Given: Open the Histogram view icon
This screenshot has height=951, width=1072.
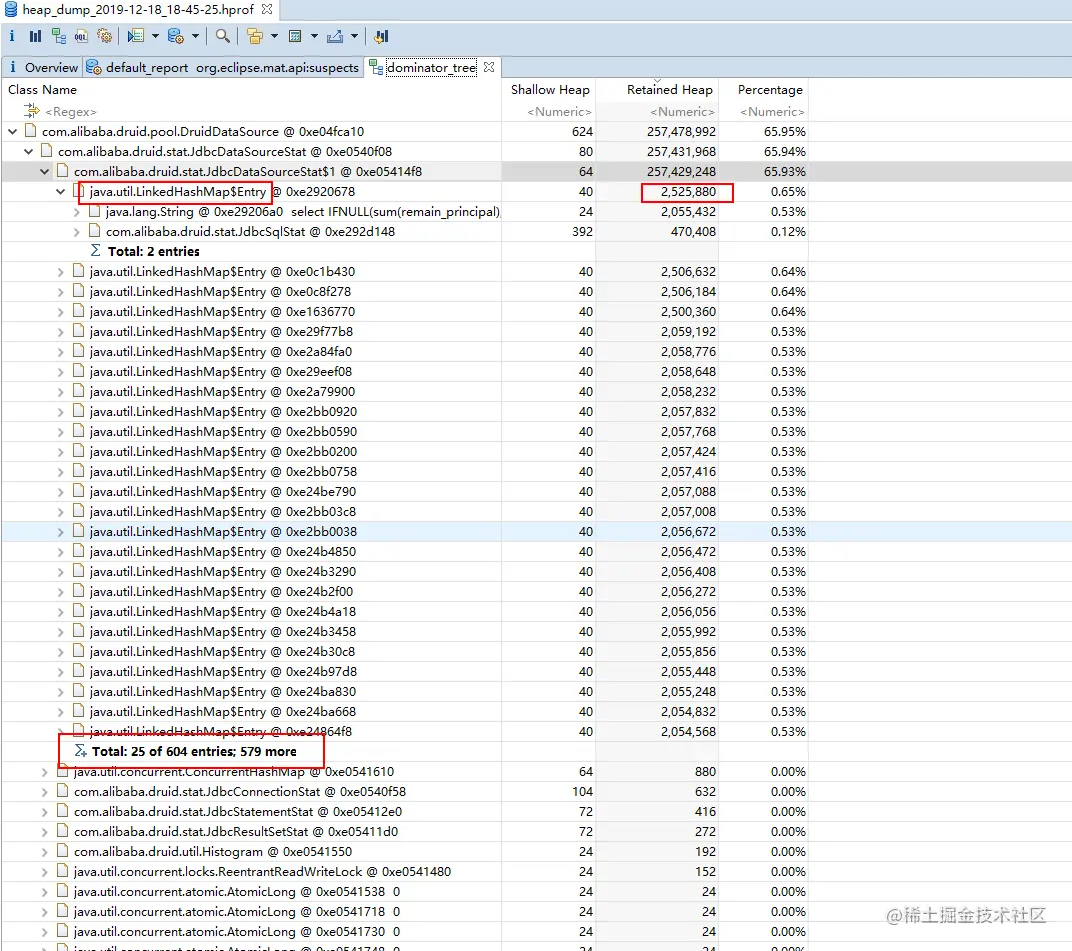Looking at the screenshot, I should pyautogui.click(x=36, y=36).
